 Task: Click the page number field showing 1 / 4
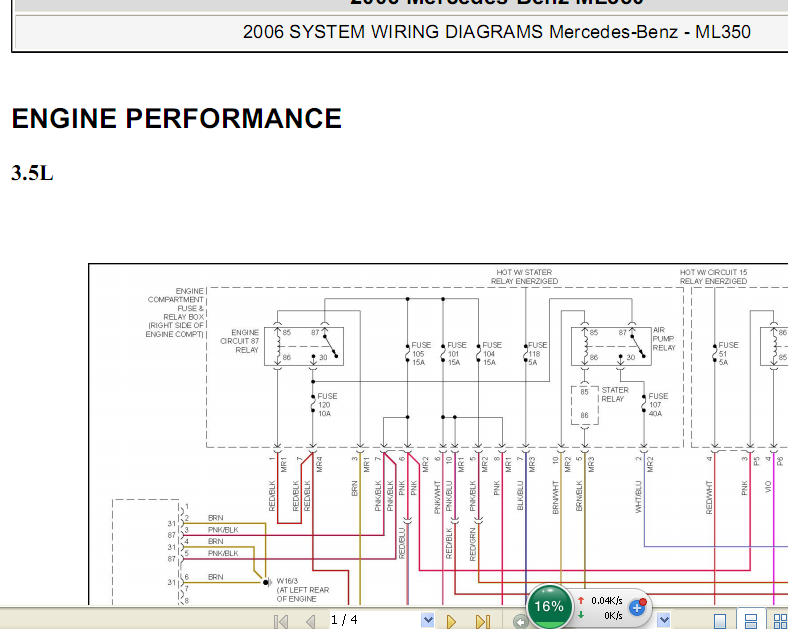click(374, 620)
